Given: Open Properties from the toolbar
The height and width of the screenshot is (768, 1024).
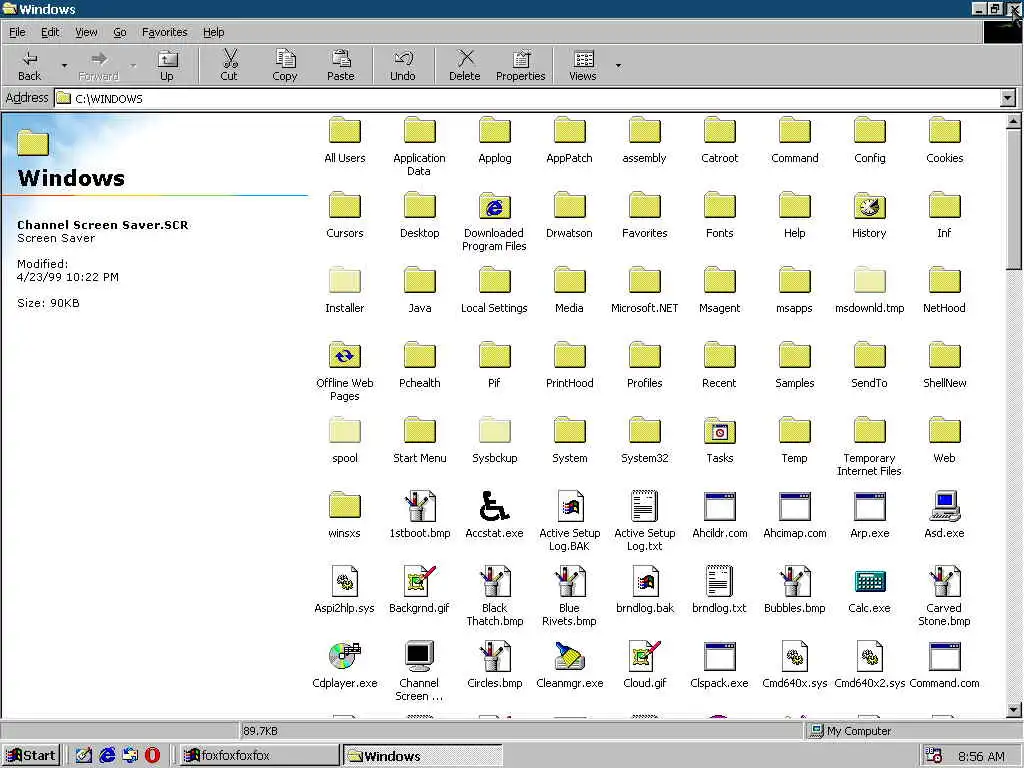Looking at the screenshot, I should [x=520, y=65].
